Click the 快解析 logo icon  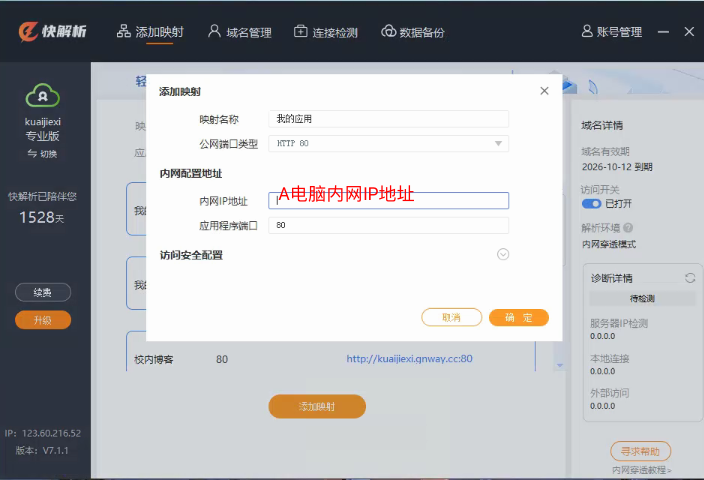point(27,31)
